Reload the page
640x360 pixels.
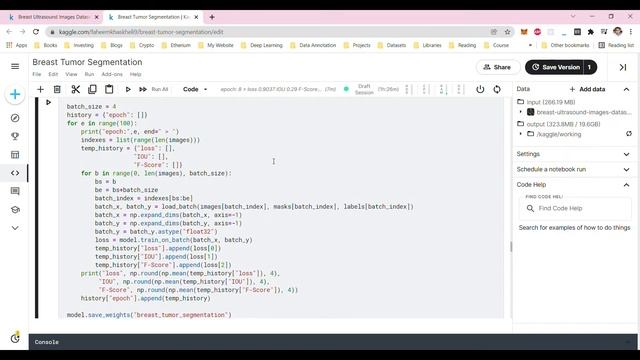pos(36,32)
